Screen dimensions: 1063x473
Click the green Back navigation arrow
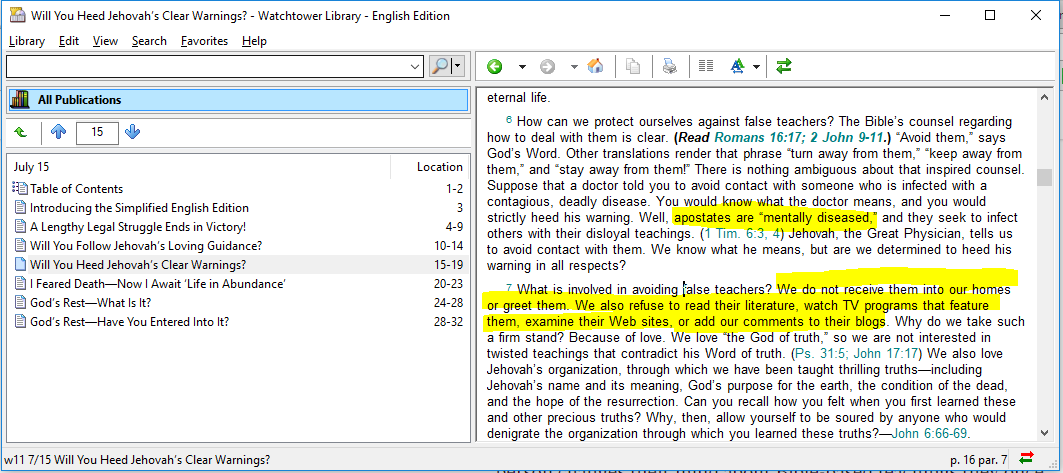494,67
